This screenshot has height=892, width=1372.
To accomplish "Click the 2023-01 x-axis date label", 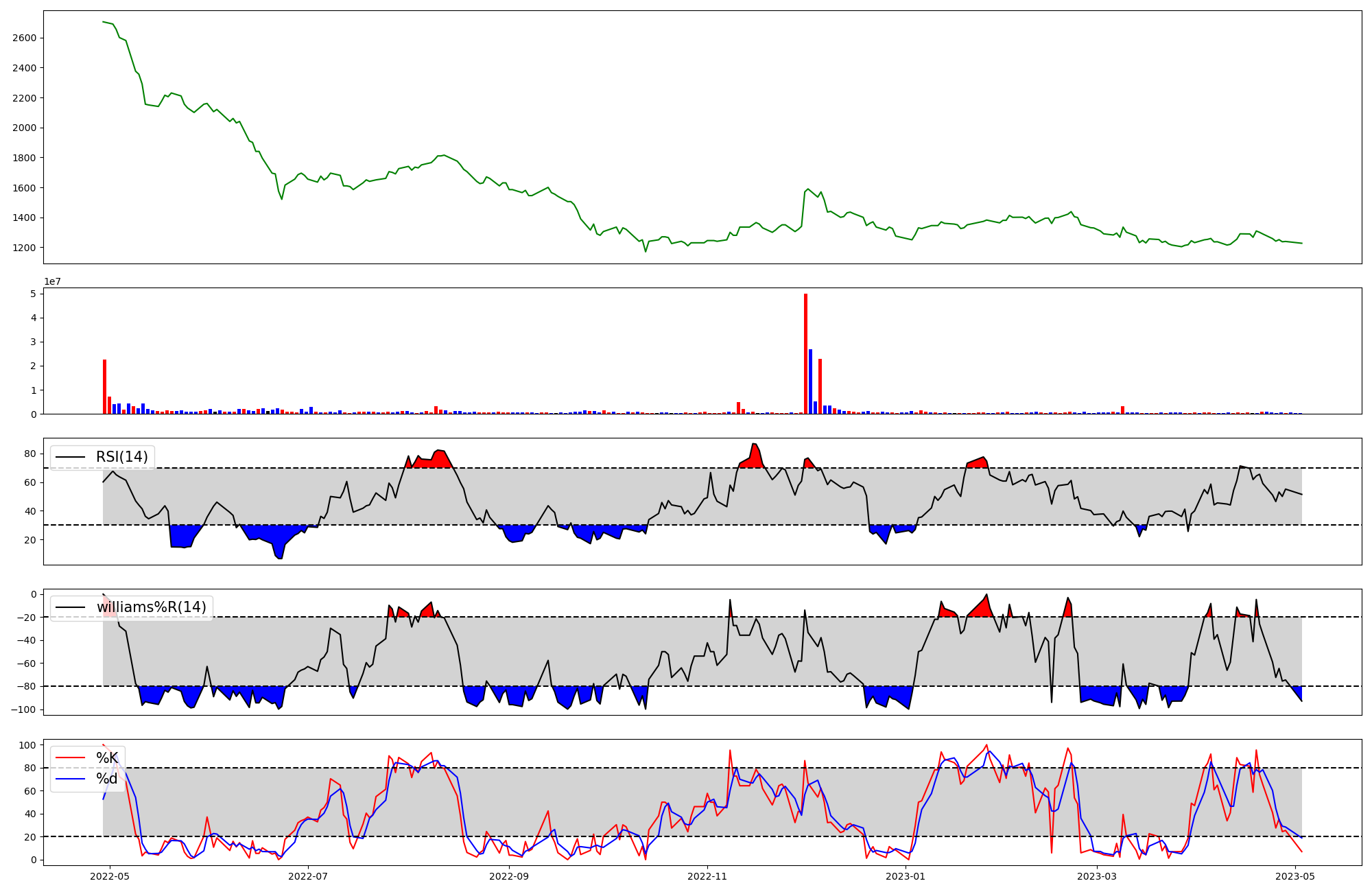I will [906, 876].
